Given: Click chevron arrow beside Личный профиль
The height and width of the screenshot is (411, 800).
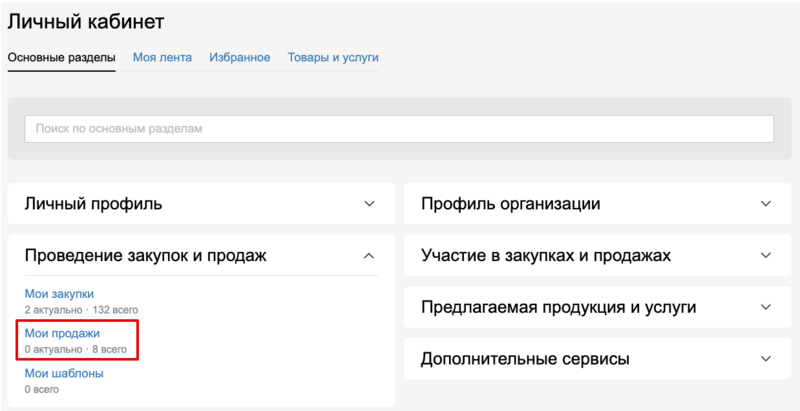Looking at the screenshot, I should (369, 204).
